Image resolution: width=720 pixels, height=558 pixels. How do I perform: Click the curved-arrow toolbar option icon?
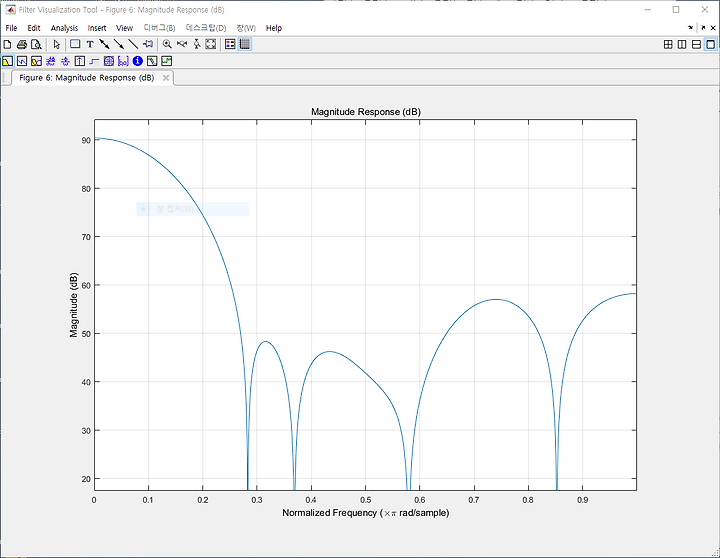[691, 28]
